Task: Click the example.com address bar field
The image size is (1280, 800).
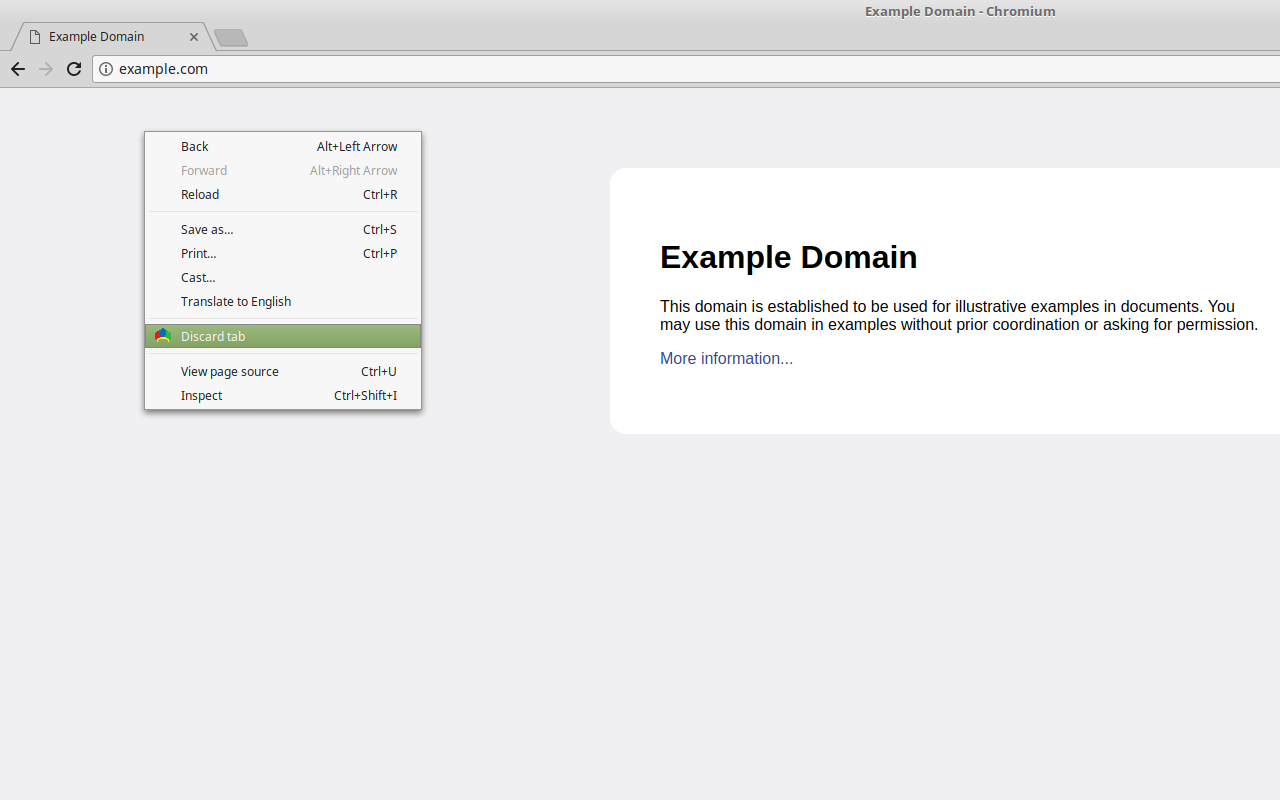Action: click(686, 69)
